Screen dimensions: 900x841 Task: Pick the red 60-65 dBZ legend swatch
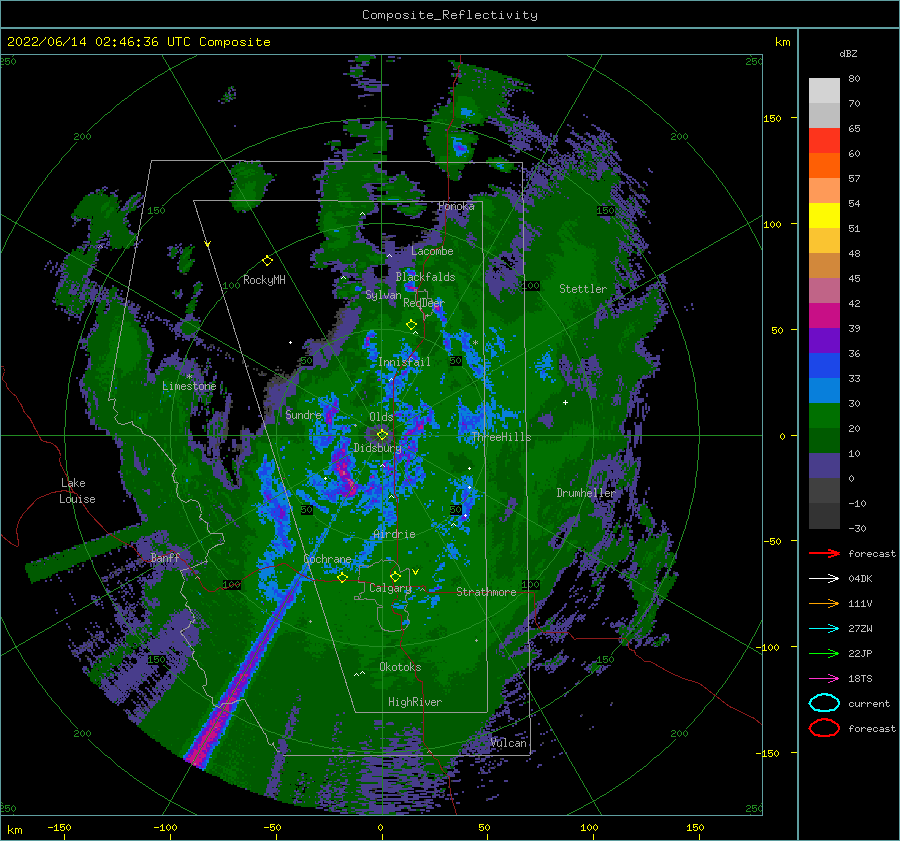tap(824, 141)
